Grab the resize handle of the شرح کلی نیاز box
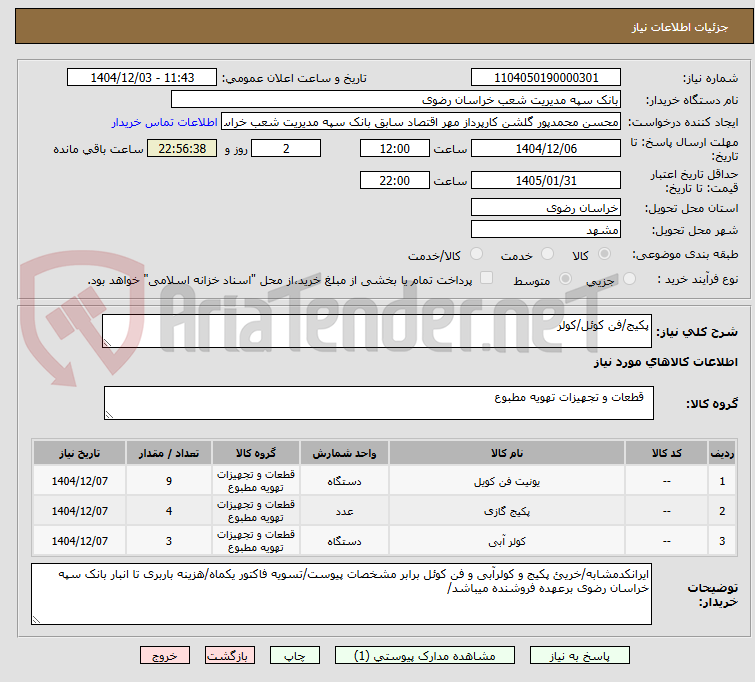Image resolution: width=755 pixels, height=682 pixels. (107, 343)
